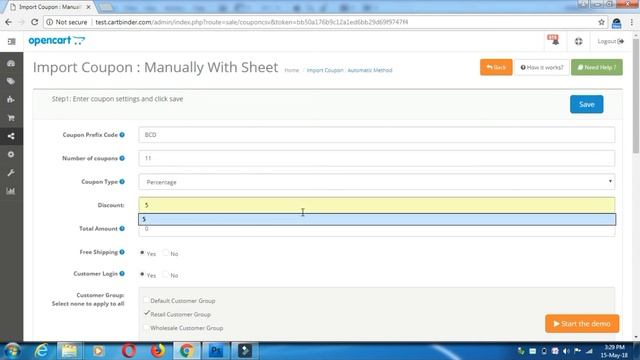Show help tooltip for Coupon Prefix Code

click(x=122, y=135)
